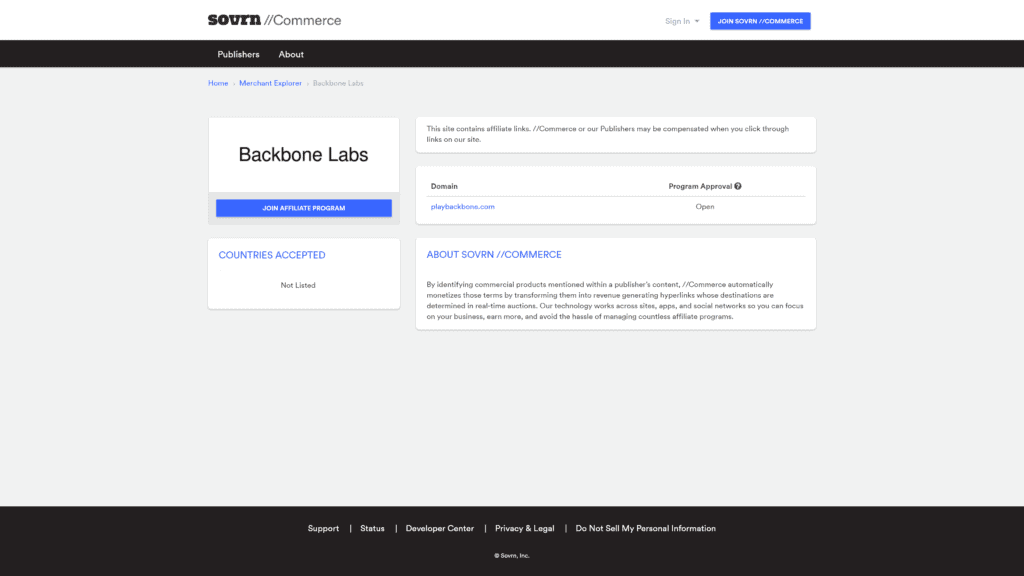1024x576 pixels.
Task: Open the Publishers menu
Action: coord(238,54)
